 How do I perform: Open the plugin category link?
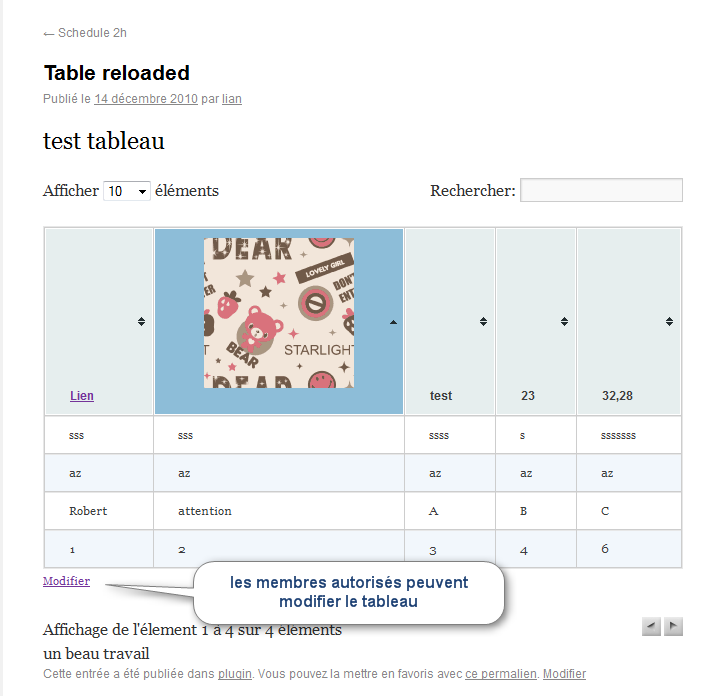tap(235, 674)
